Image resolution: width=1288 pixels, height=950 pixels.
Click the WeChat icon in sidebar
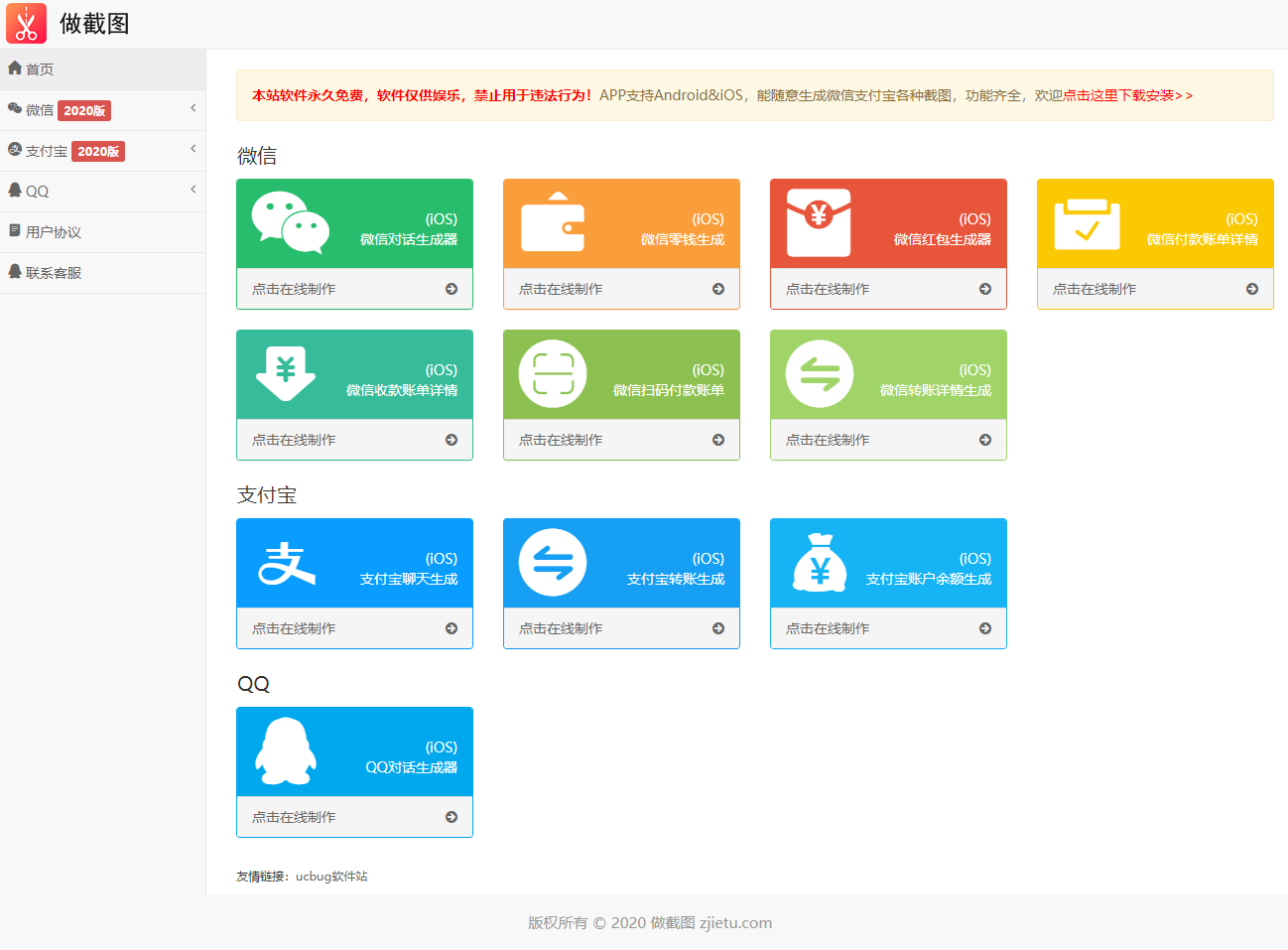click(15, 109)
